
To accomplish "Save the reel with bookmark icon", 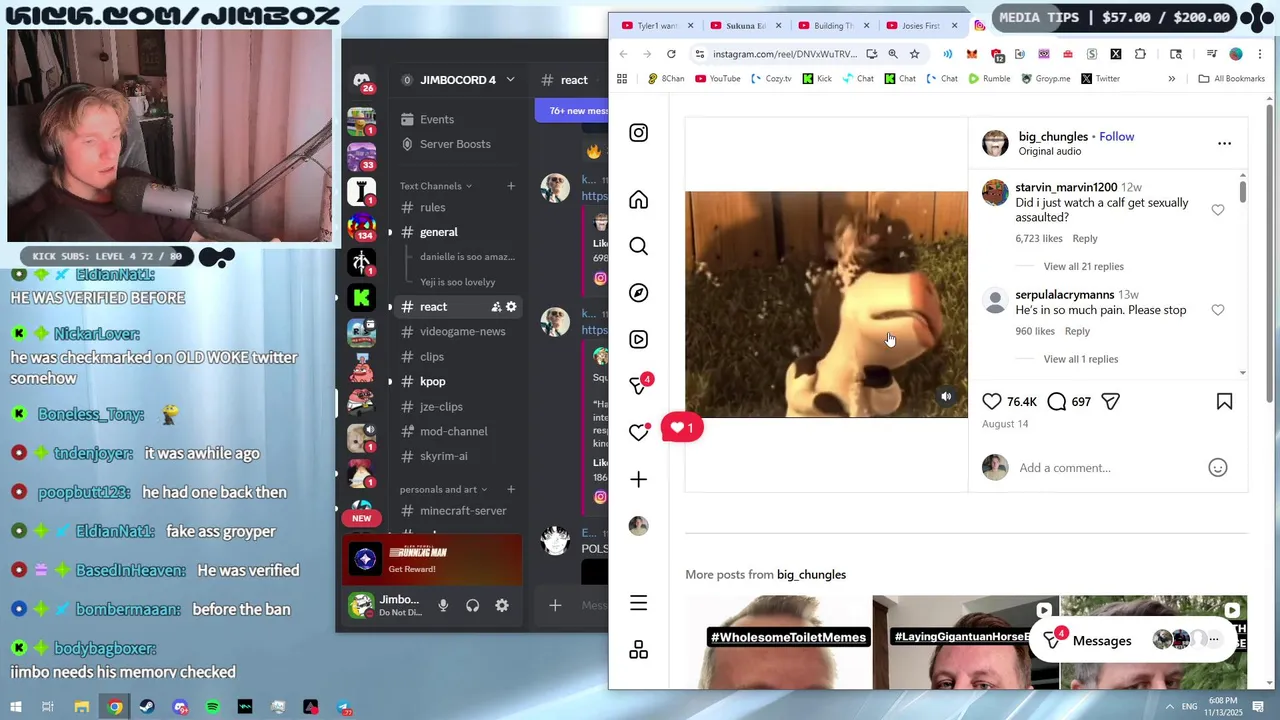I will point(1224,401).
